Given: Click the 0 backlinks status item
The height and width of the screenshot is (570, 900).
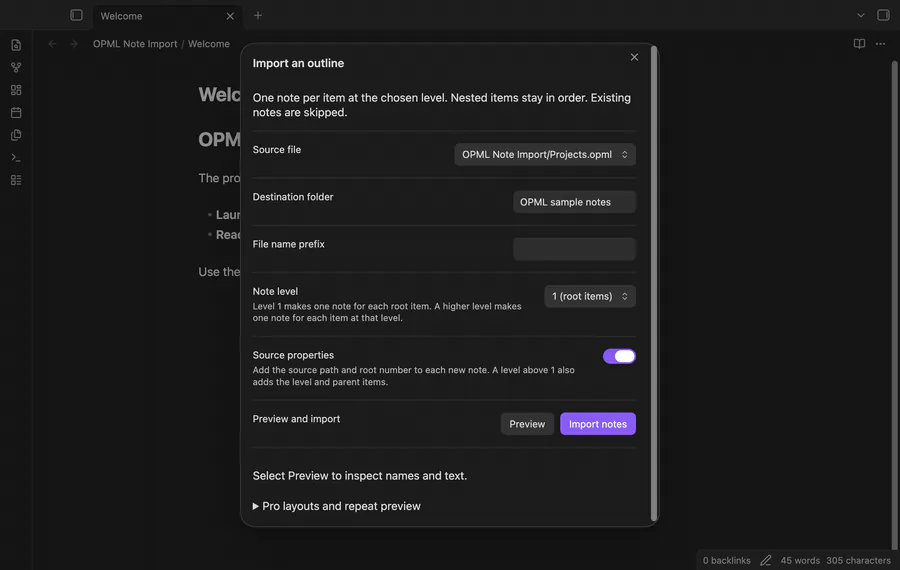Looking at the screenshot, I should tap(727, 560).
